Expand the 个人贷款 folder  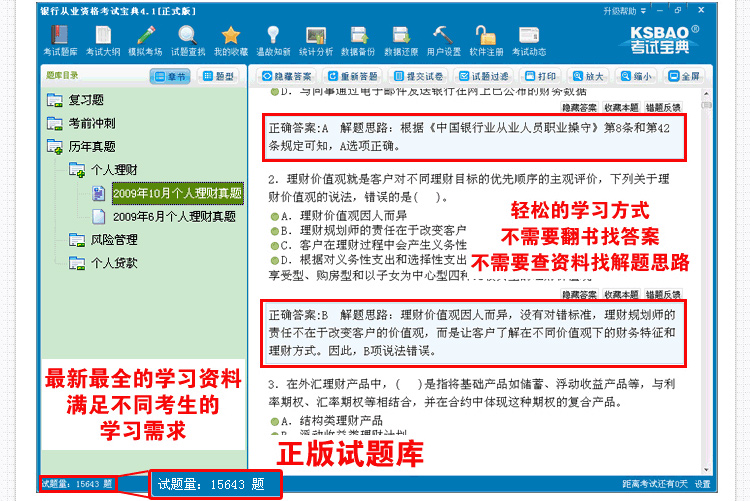click(x=103, y=263)
